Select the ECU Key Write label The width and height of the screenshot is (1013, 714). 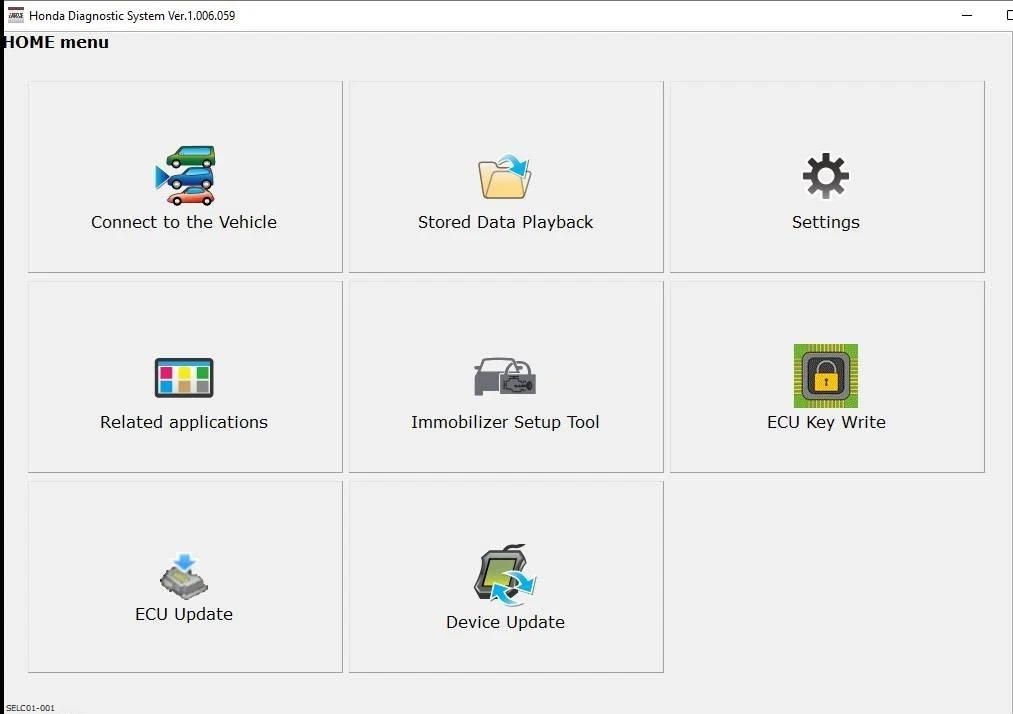click(826, 422)
